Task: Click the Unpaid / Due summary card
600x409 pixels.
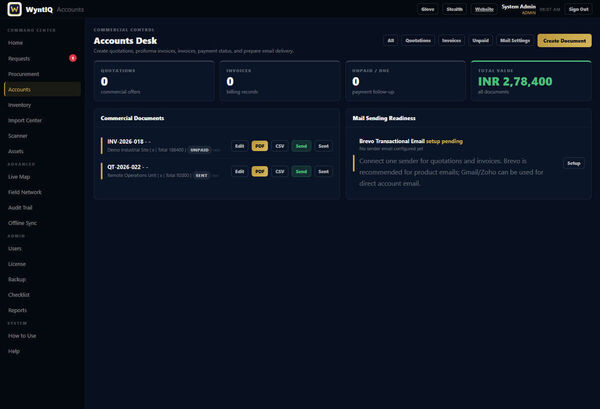Action: point(406,81)
